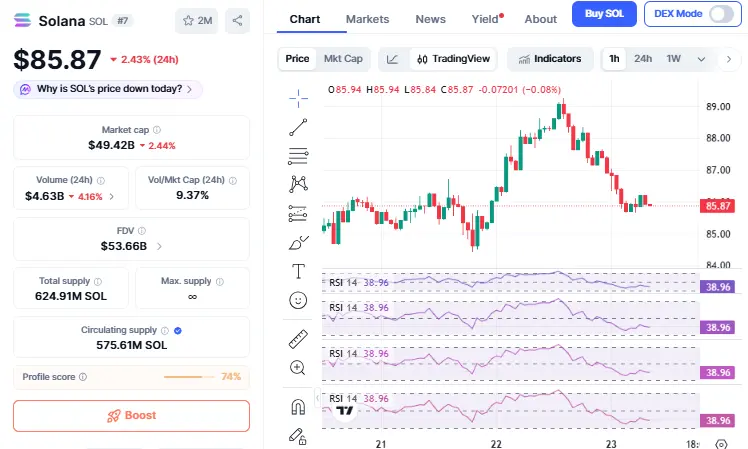Add Solana to watchlist star
Viewport: 748px width, 449px height.
(x=194, y=20)
